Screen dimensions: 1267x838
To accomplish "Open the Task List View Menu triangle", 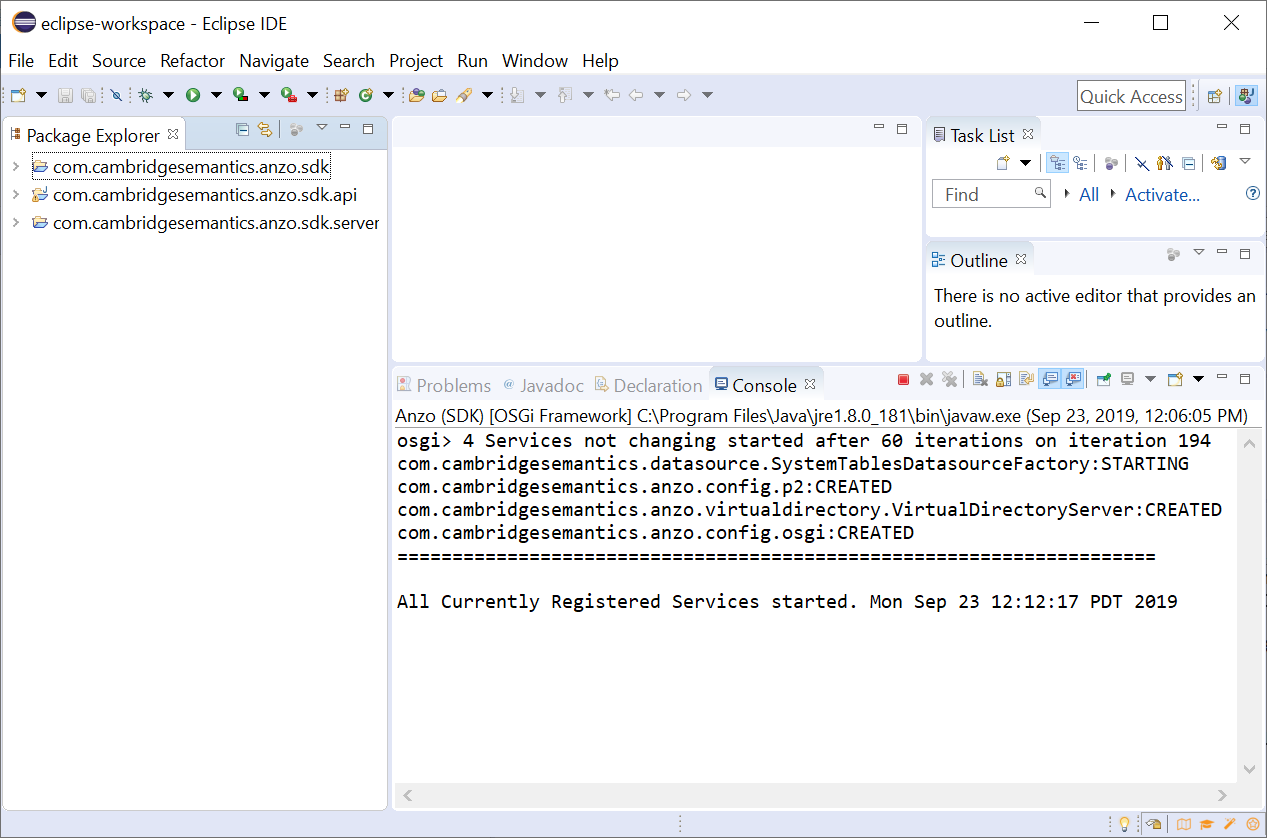I will (x=1245, y=160).
